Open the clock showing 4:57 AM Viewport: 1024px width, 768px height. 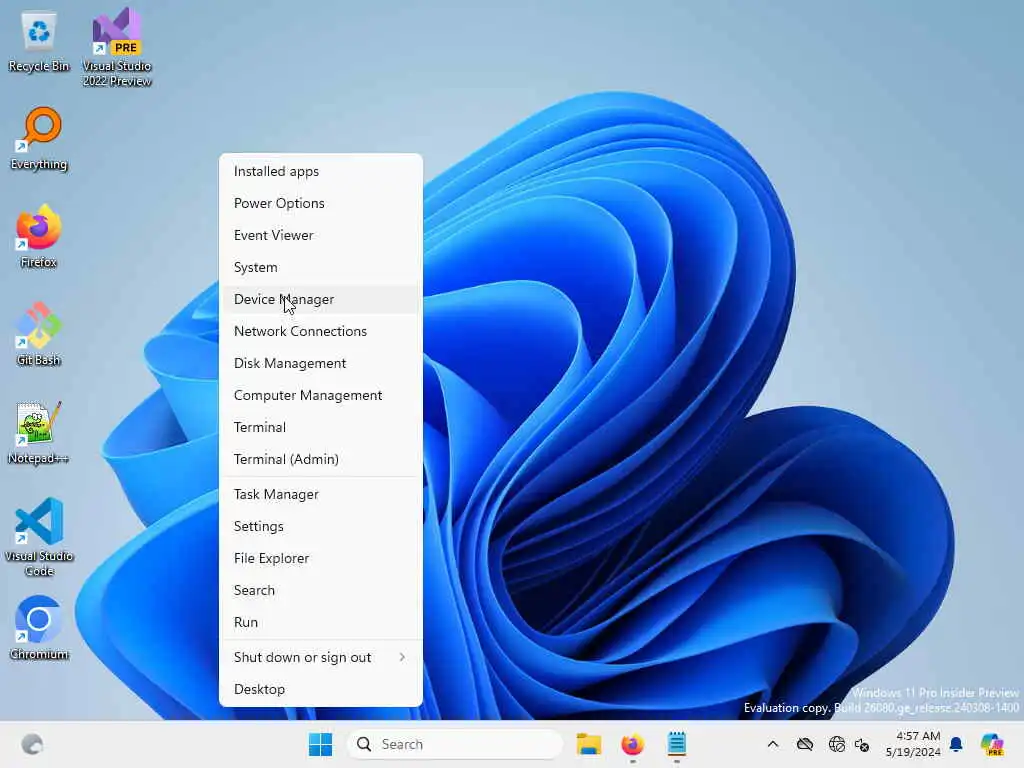pos(913,744)
